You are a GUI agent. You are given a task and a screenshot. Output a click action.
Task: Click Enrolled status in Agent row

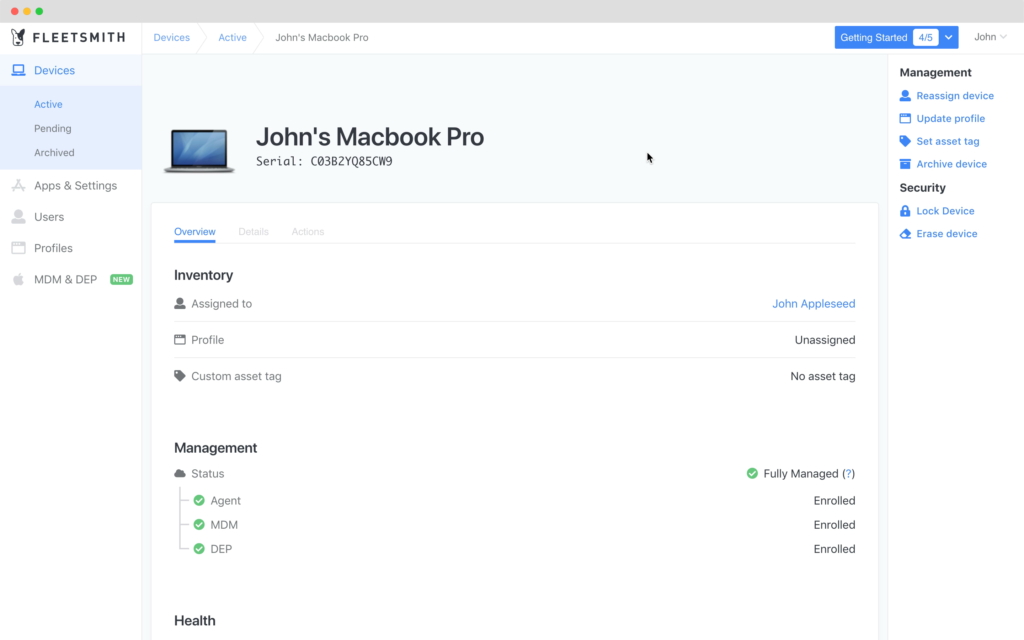click(x=834, y=501)
